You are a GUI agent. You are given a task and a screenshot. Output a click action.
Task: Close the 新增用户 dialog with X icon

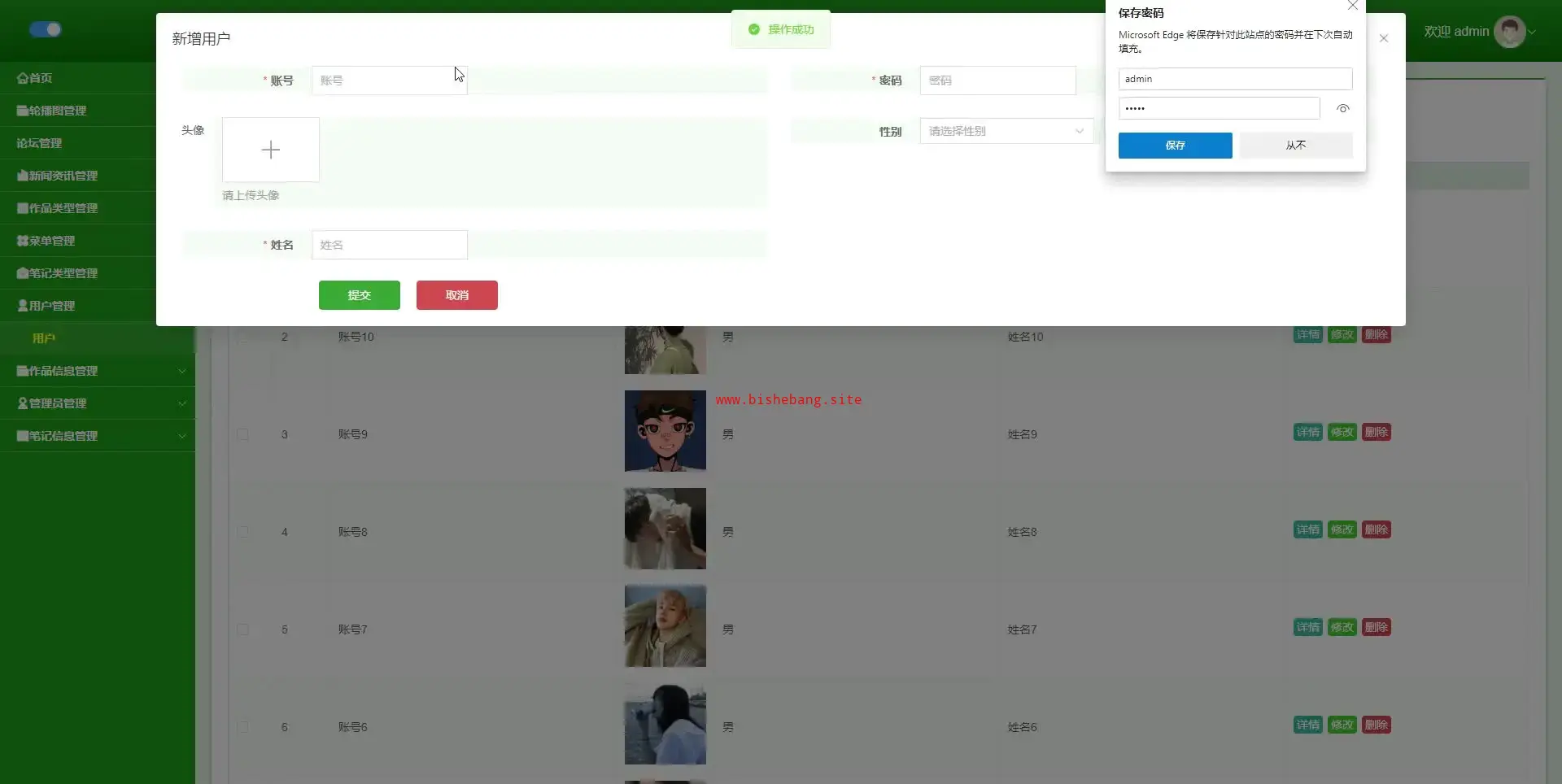(x=1384, y=38)
